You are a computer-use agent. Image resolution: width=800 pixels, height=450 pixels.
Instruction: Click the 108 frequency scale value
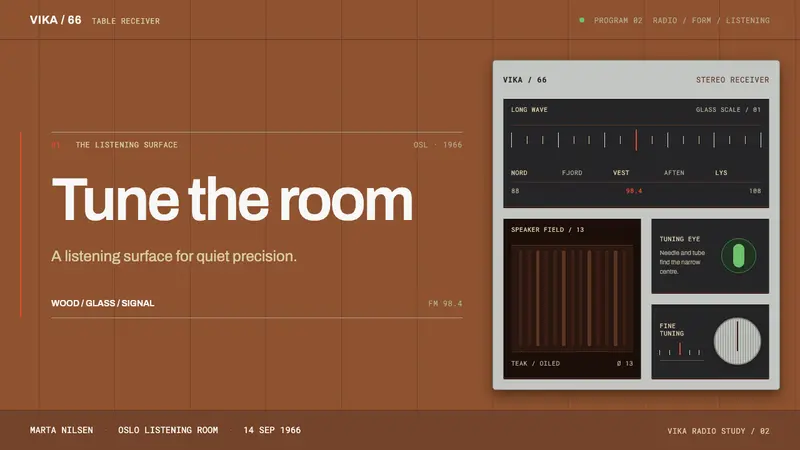[755, 191]
